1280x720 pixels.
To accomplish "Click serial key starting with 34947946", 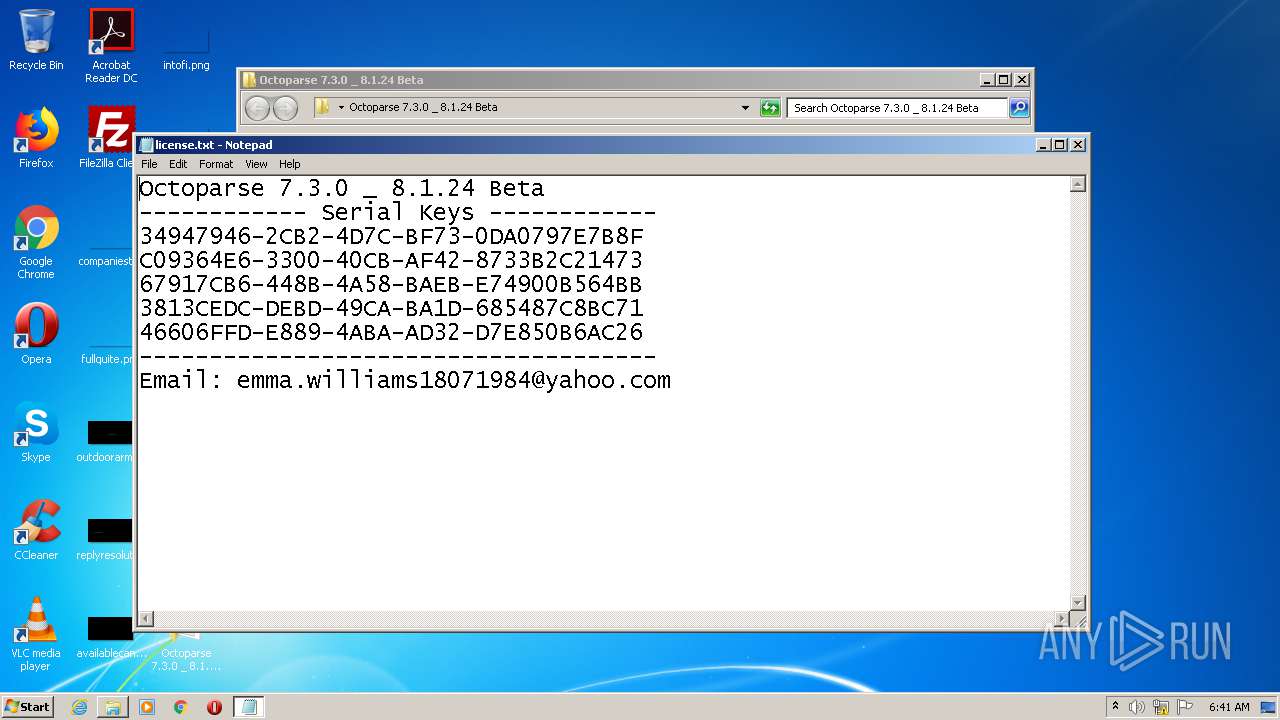I will click(391, 237).
